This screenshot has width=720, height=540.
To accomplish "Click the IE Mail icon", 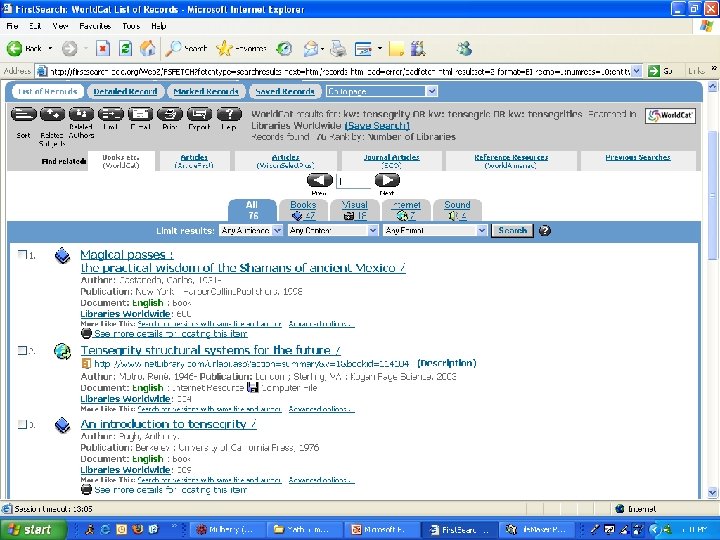I will (311, 48).
